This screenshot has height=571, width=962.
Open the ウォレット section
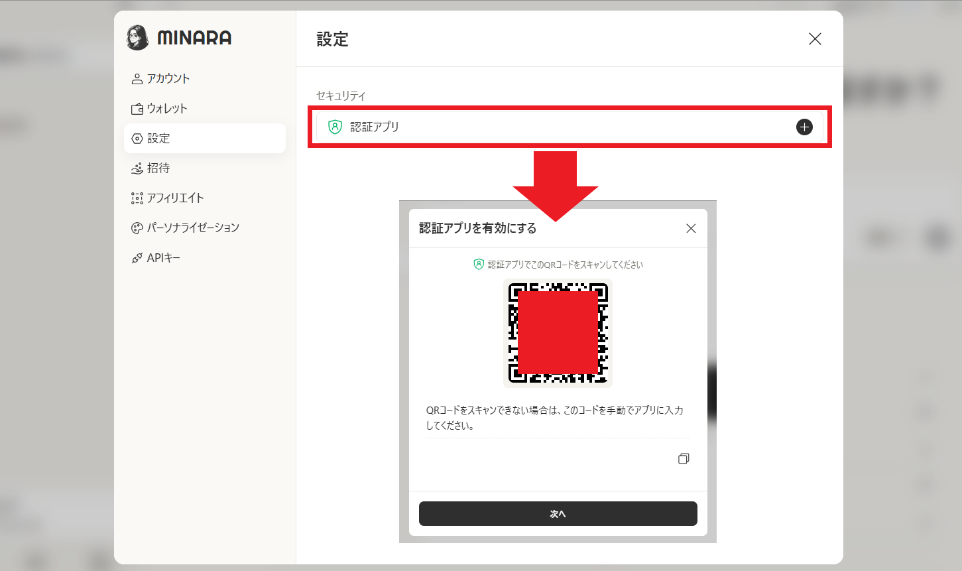[159, 109]
